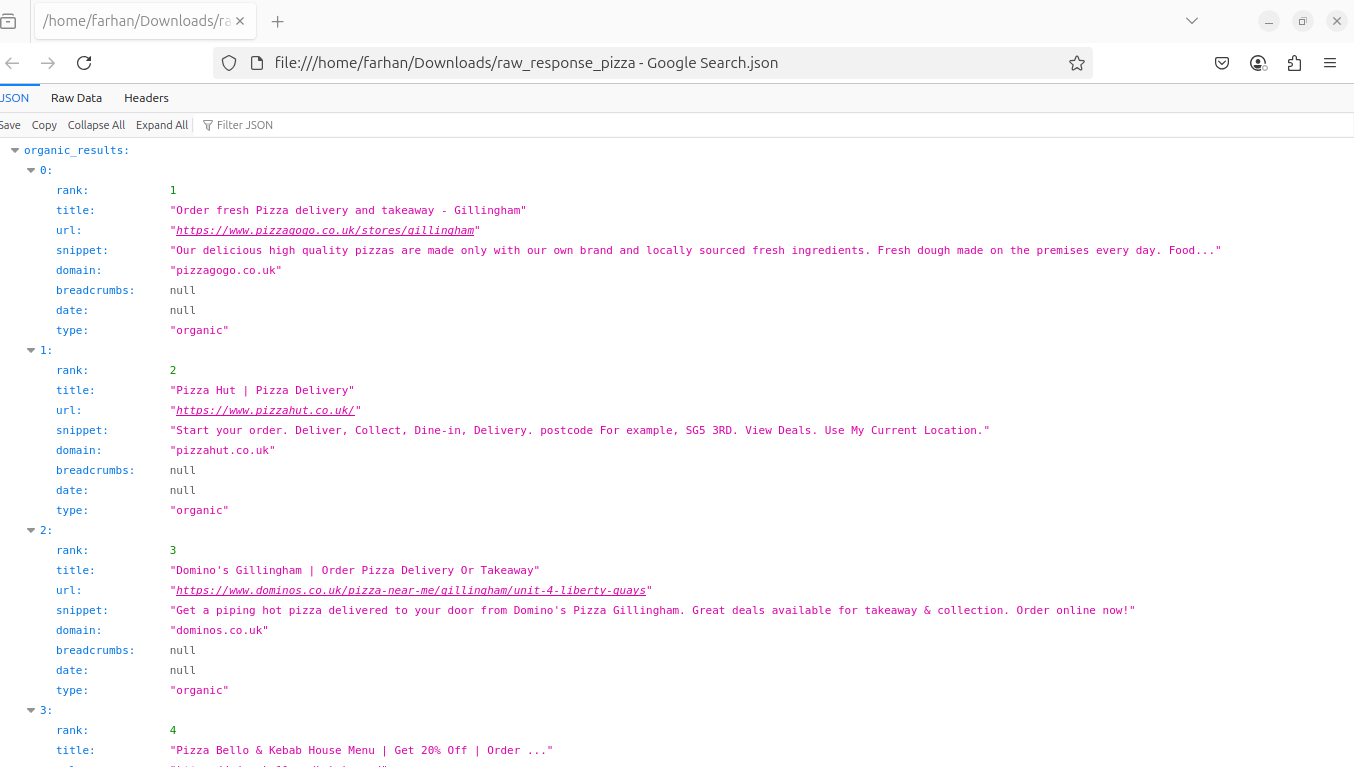Open the Firefox account icon

tap(1258, 63)
